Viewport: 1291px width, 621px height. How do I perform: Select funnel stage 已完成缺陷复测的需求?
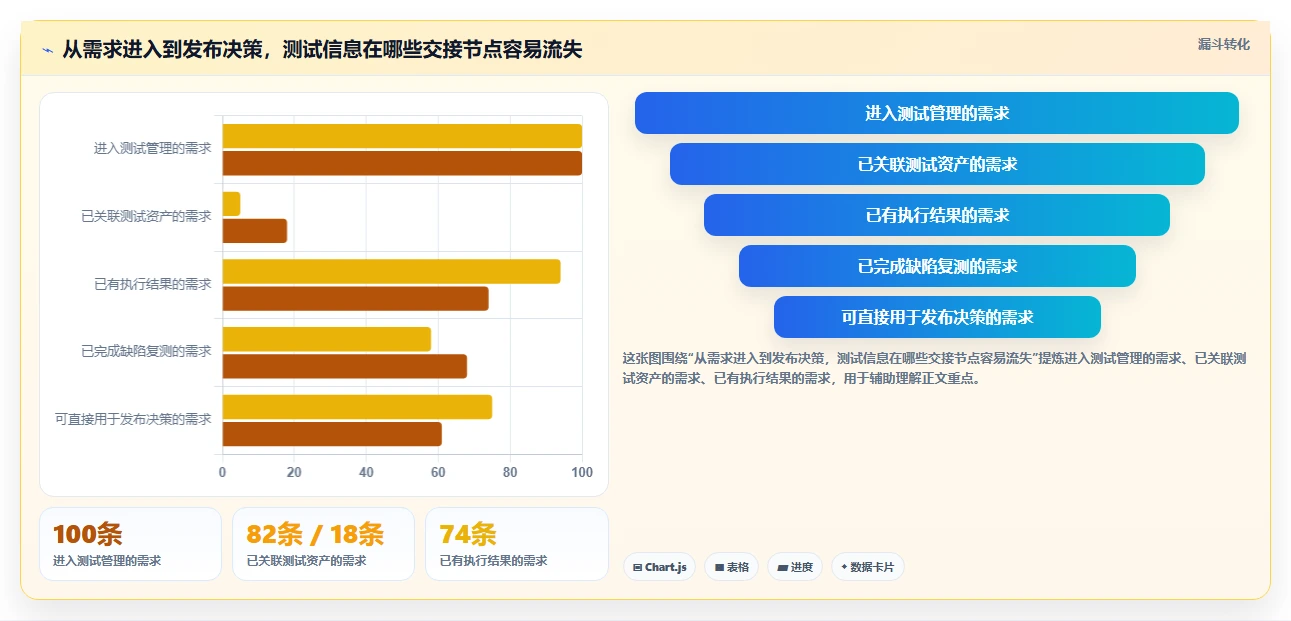[x=937, y=266]
